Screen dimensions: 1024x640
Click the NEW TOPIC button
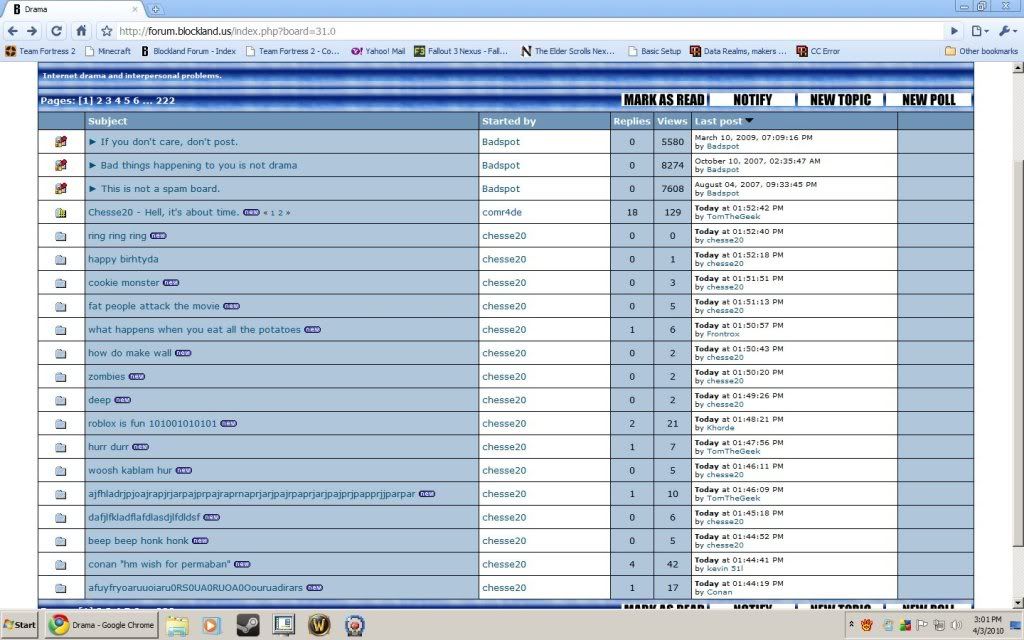[x=840, y=100]
